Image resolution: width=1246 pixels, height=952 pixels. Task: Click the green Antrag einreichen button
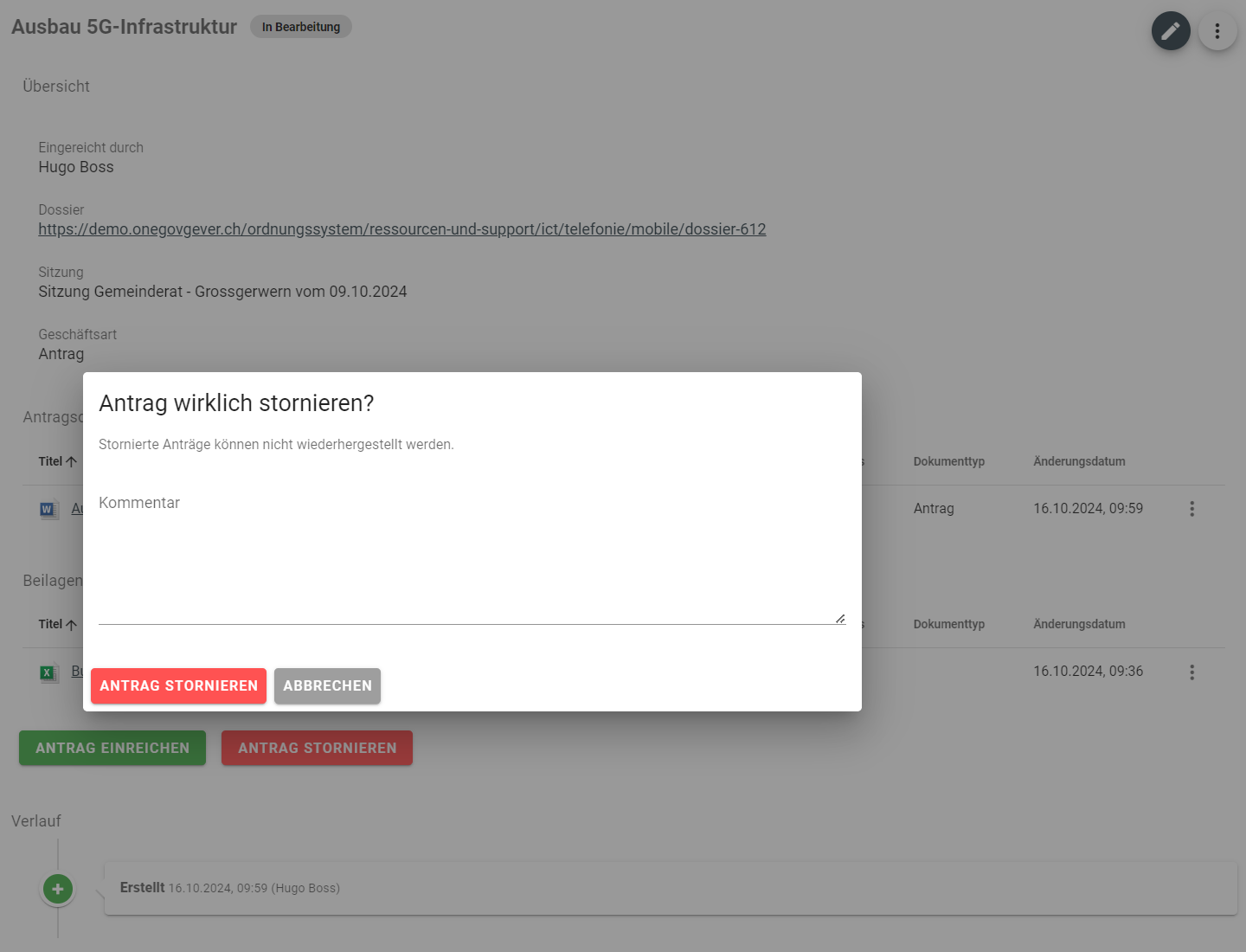tap(112, 748)
